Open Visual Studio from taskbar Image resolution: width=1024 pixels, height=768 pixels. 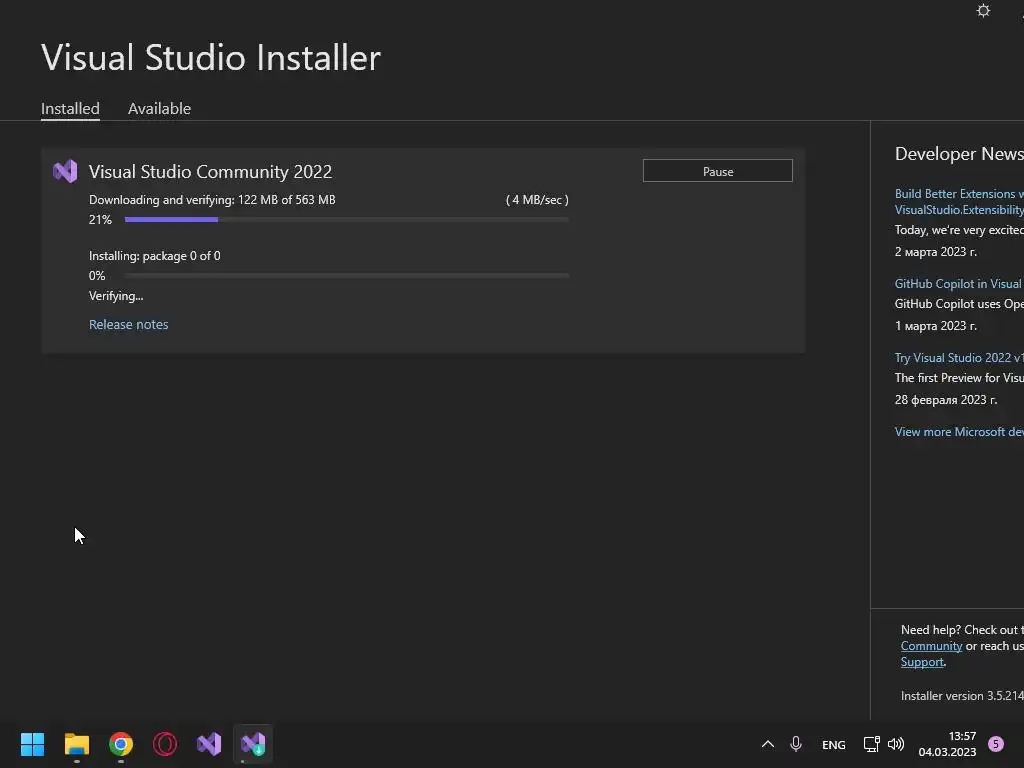209,744
